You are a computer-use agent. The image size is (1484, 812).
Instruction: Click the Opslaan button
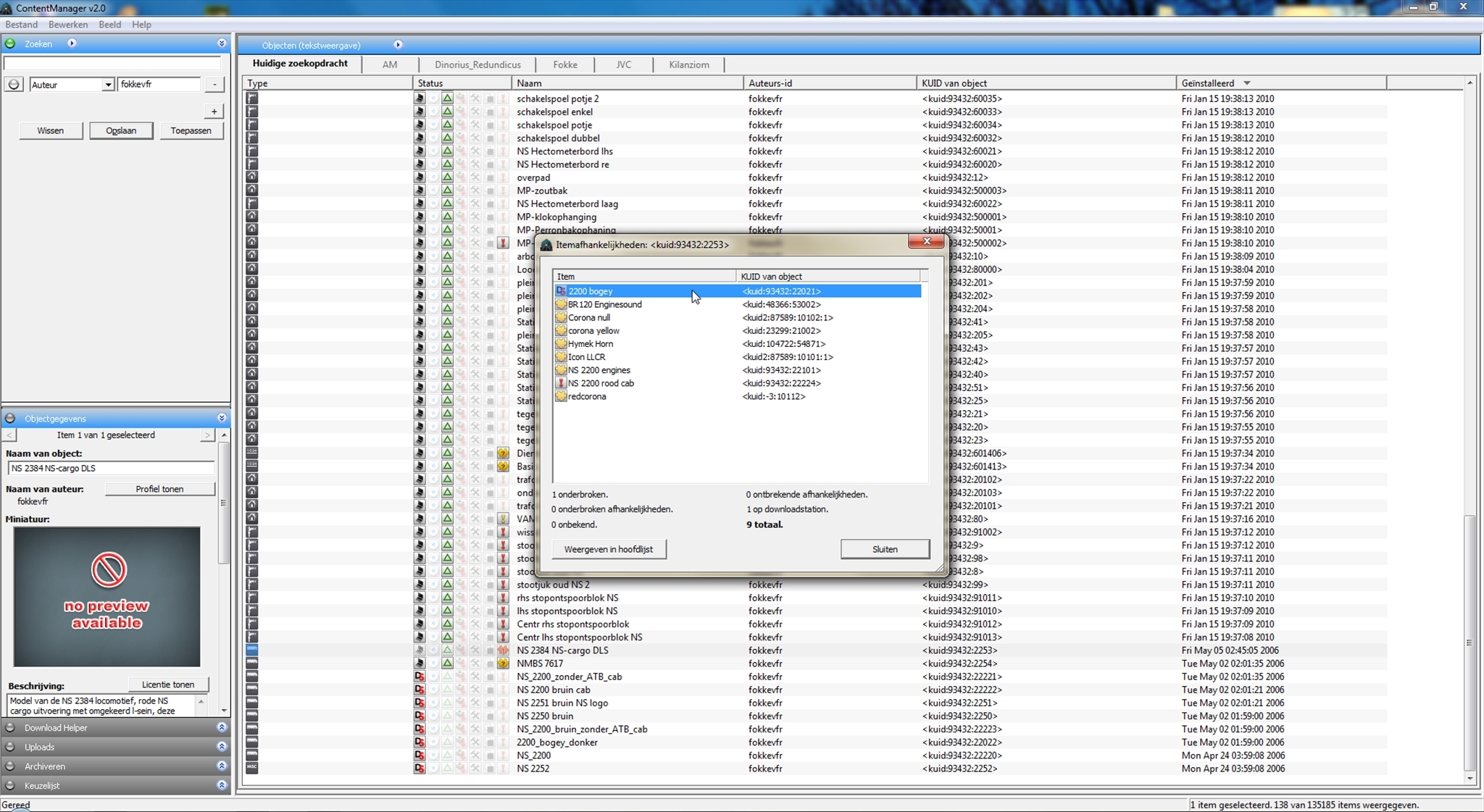121,131
